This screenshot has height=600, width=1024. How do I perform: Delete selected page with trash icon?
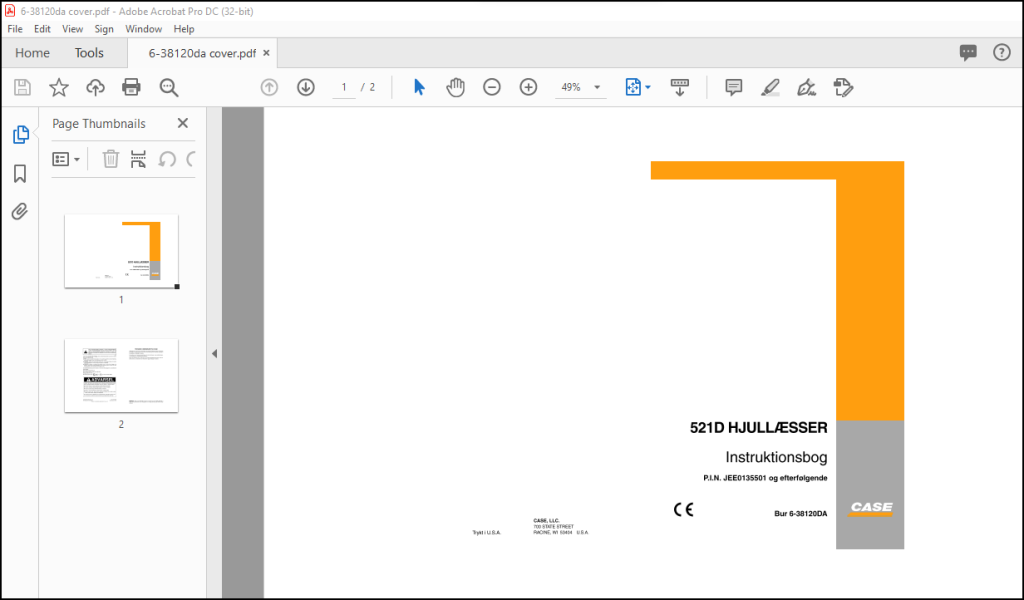pyautogui.click(x=110, y=159)
